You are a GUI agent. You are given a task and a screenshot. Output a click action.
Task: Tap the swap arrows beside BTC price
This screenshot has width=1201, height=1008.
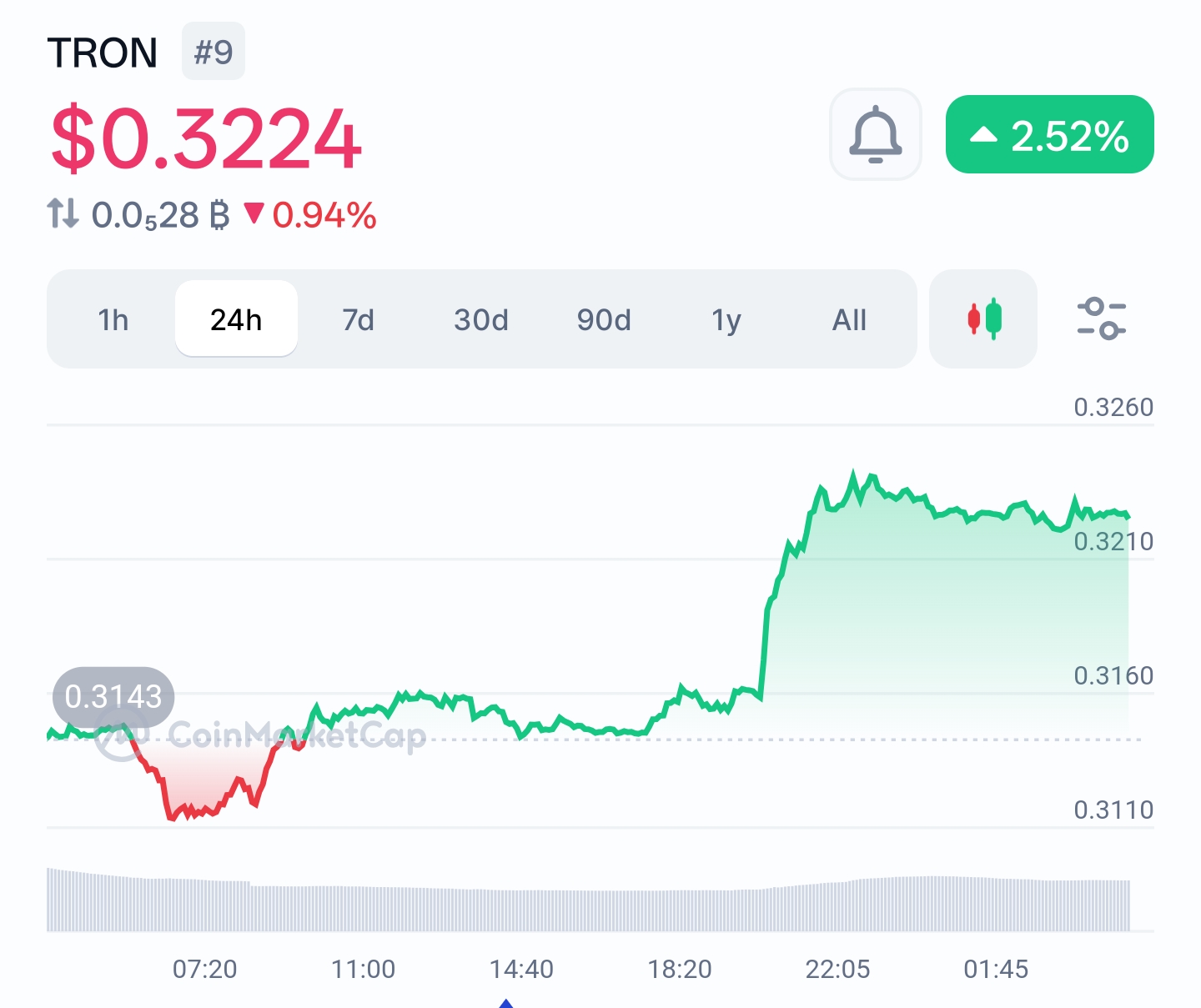click(x=63, y=213)
